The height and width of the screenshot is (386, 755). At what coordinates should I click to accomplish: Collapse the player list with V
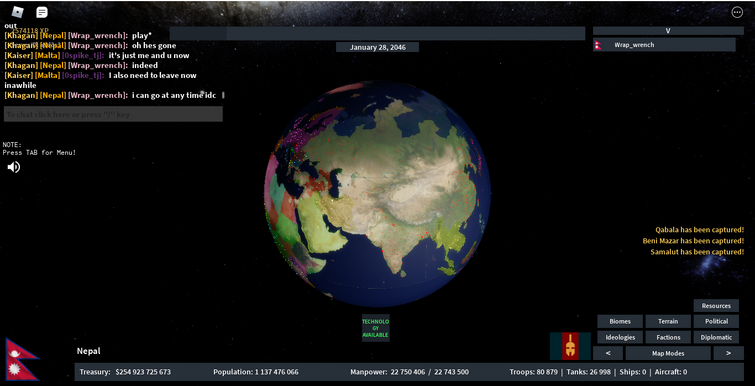[668, 31]
